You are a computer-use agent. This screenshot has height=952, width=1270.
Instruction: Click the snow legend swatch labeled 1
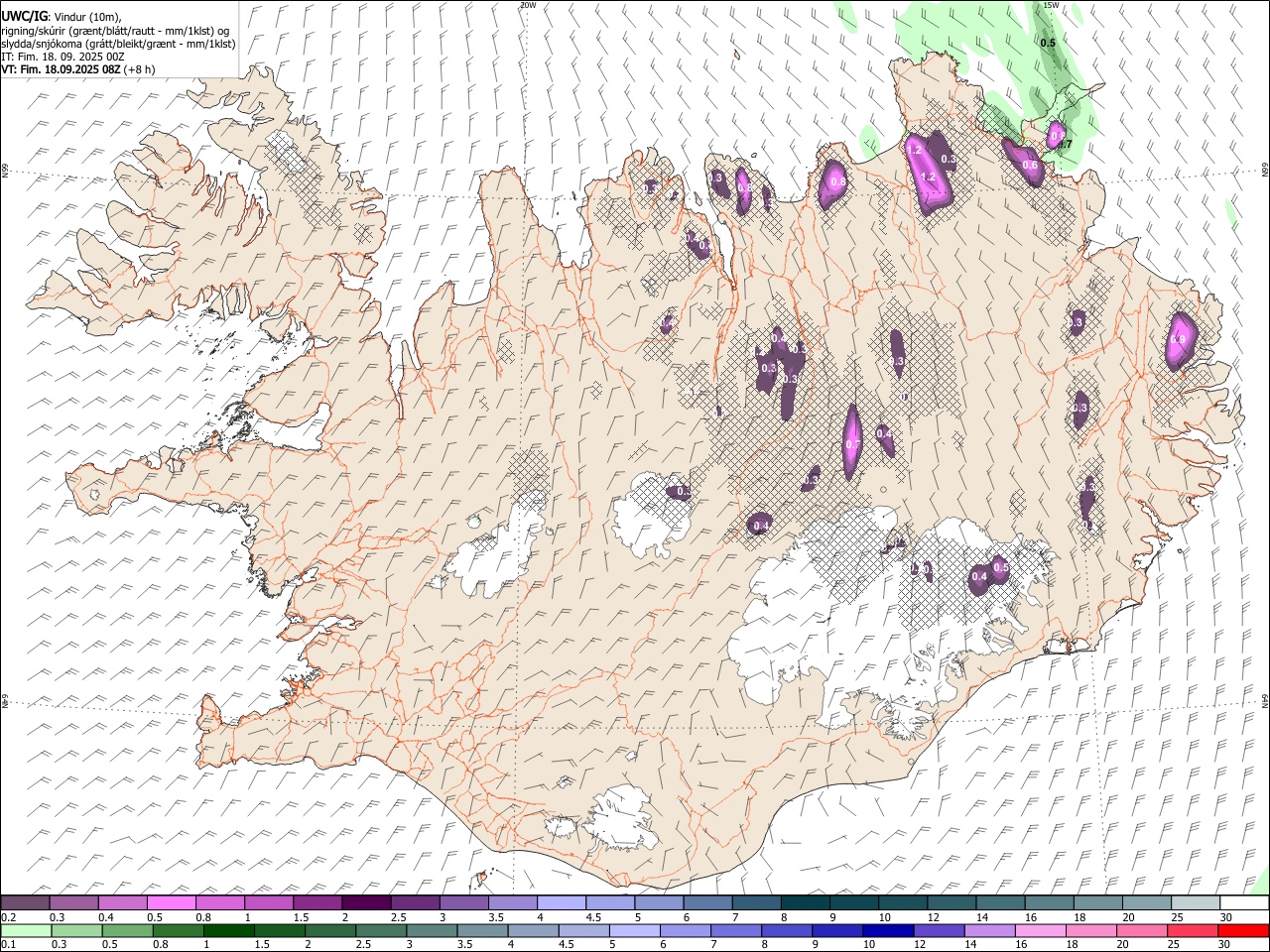pyautogui.click(x=269, y=902)
